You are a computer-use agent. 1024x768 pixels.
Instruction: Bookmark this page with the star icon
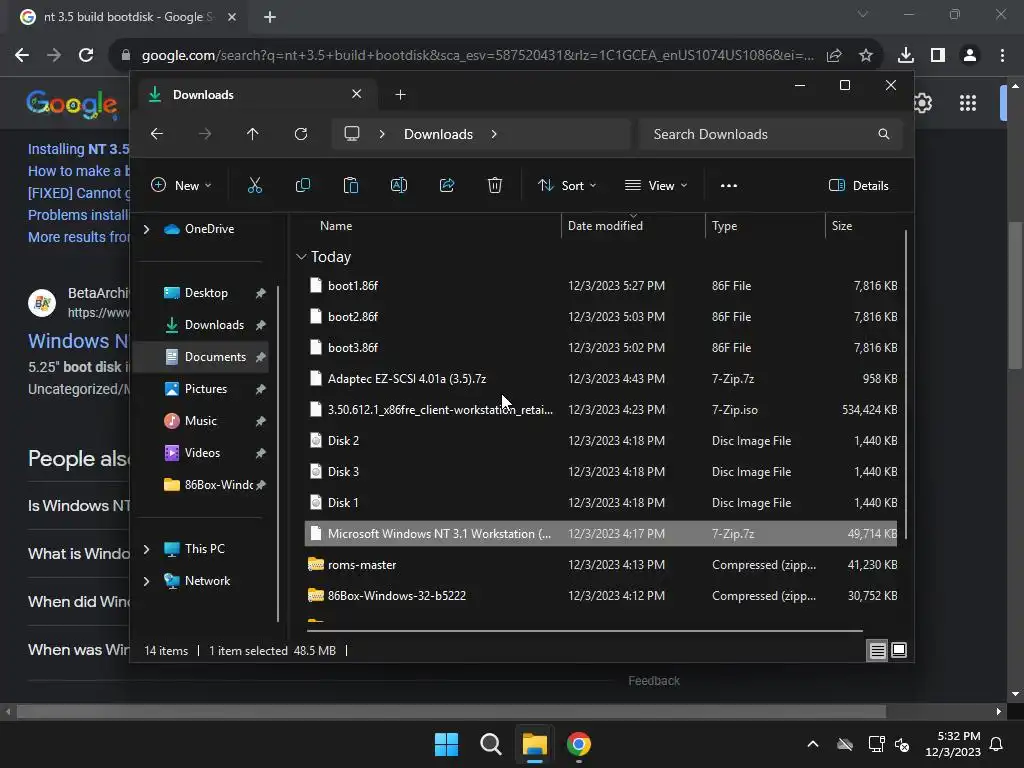pos(866,56)
